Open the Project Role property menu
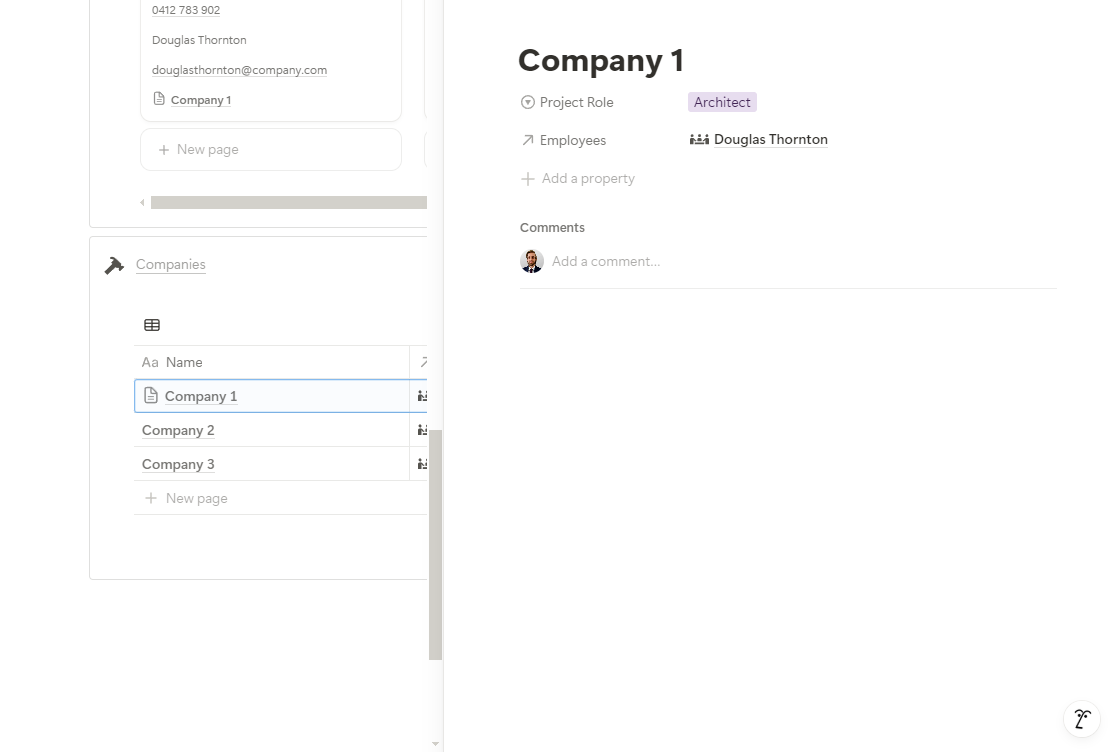Viewport: 1119px width, 752px height. tap(576, 102)
